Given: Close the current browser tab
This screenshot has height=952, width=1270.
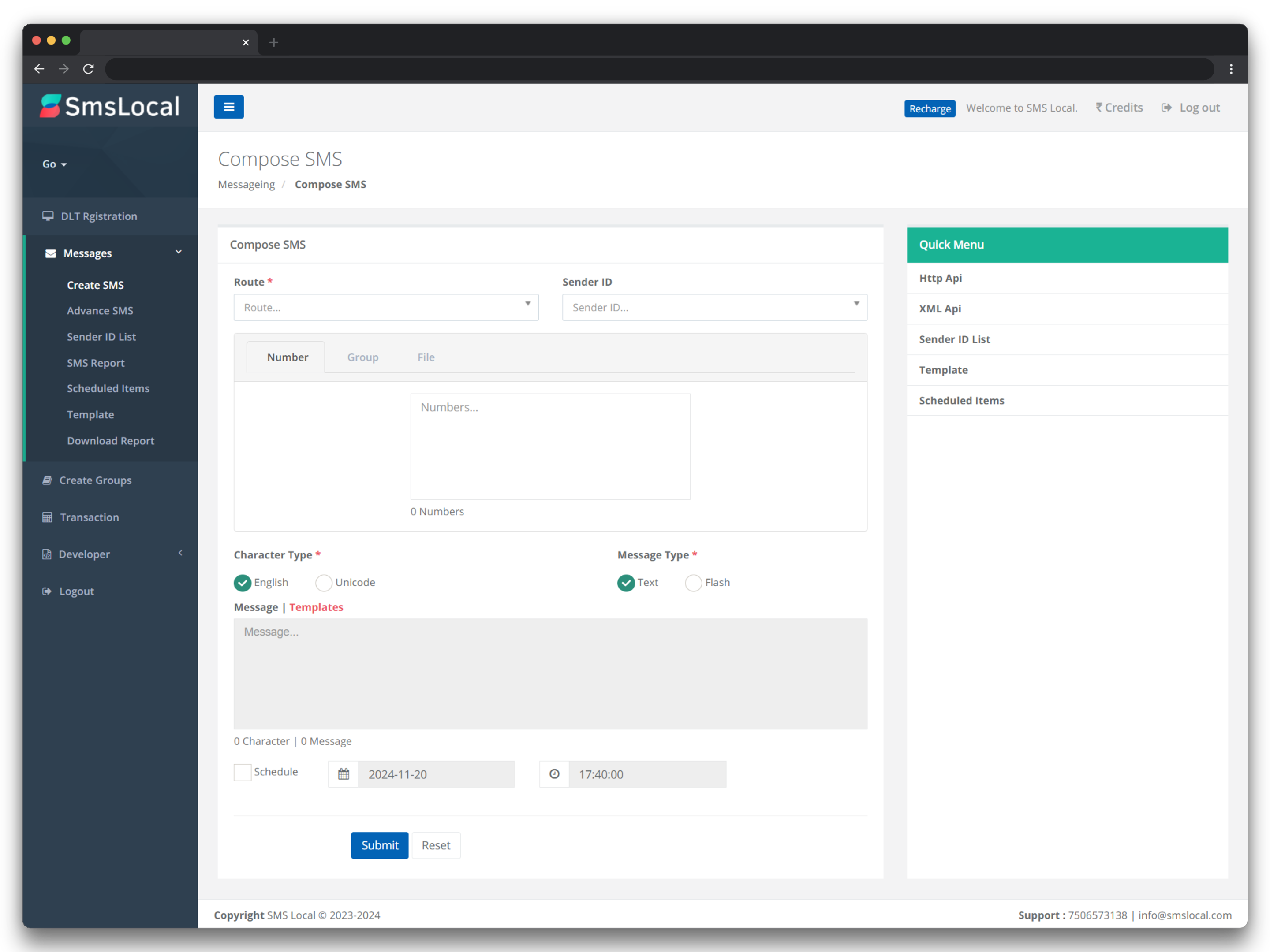Looking at the screenshot, I should click(x=246, y=42).
